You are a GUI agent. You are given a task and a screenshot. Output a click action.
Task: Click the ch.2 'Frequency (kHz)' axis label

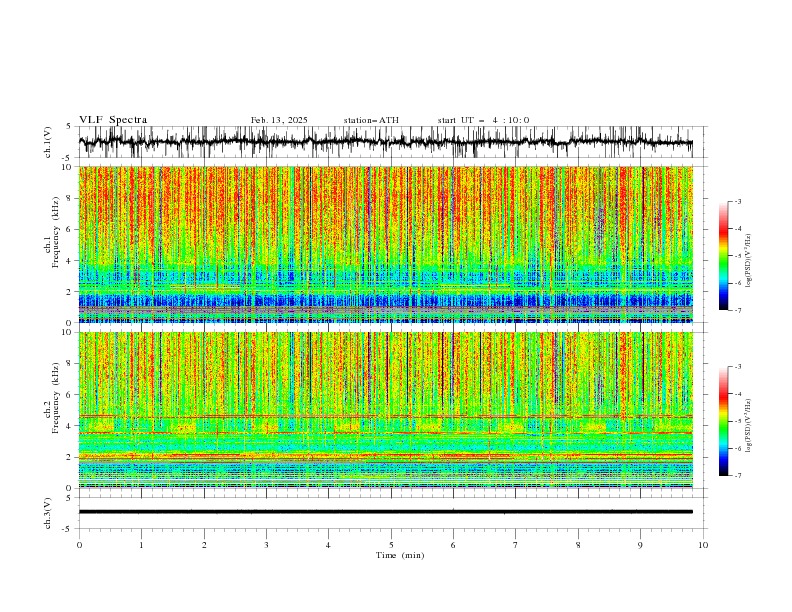click(56, 397)
